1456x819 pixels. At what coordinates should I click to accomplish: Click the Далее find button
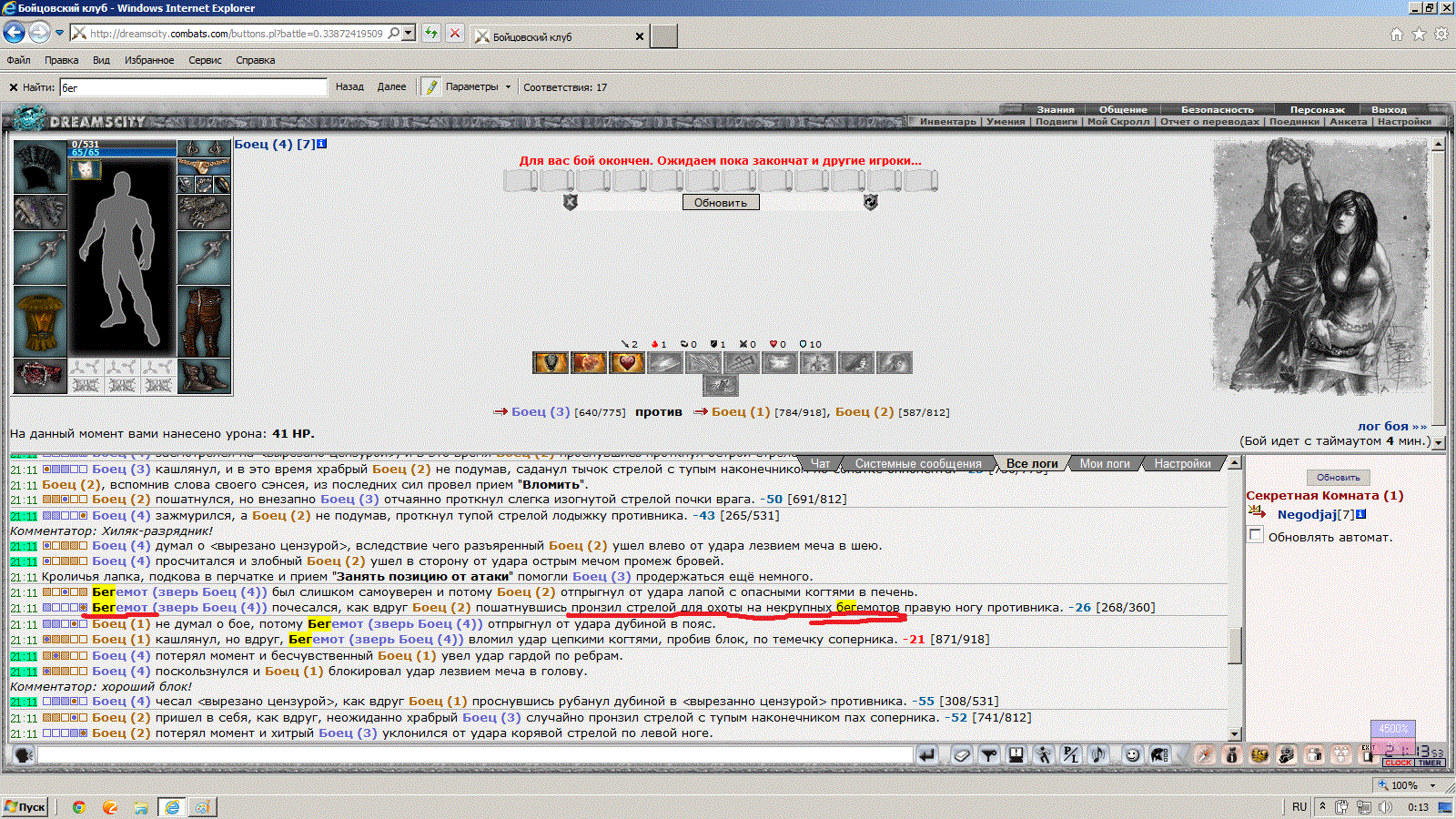tap(391, 86)
